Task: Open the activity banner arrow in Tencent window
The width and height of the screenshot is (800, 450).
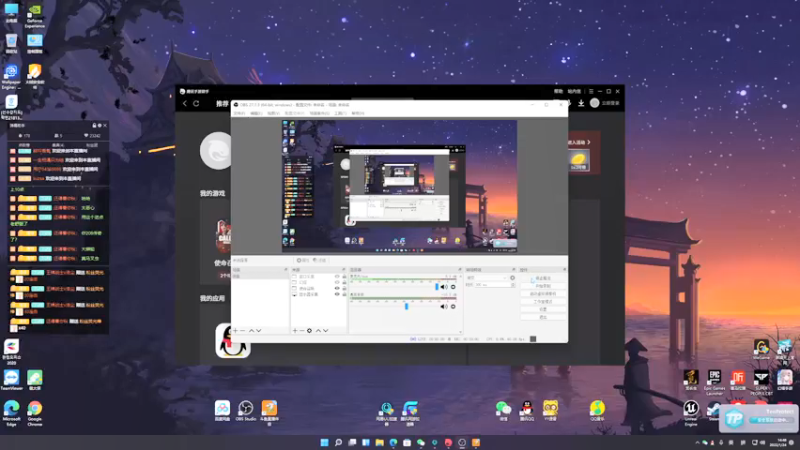Action: click(x=589, y=142)
